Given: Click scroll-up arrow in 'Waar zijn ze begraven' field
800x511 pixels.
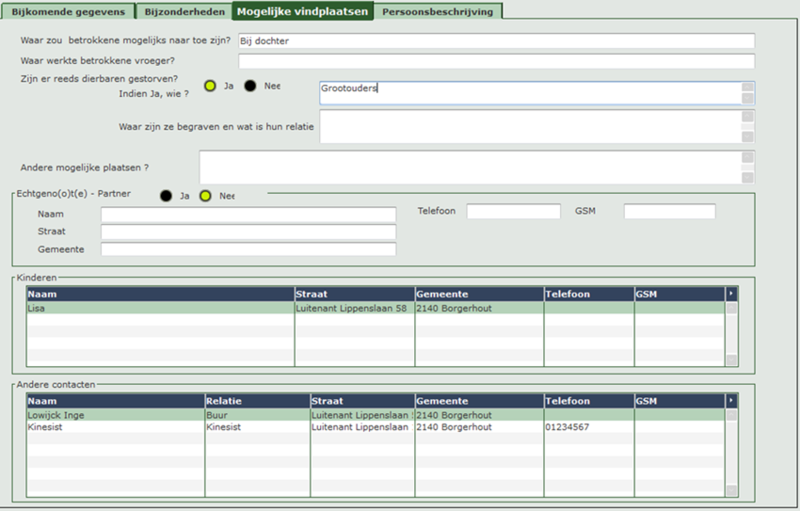Looking at the screenshot, I should point(747,117).
